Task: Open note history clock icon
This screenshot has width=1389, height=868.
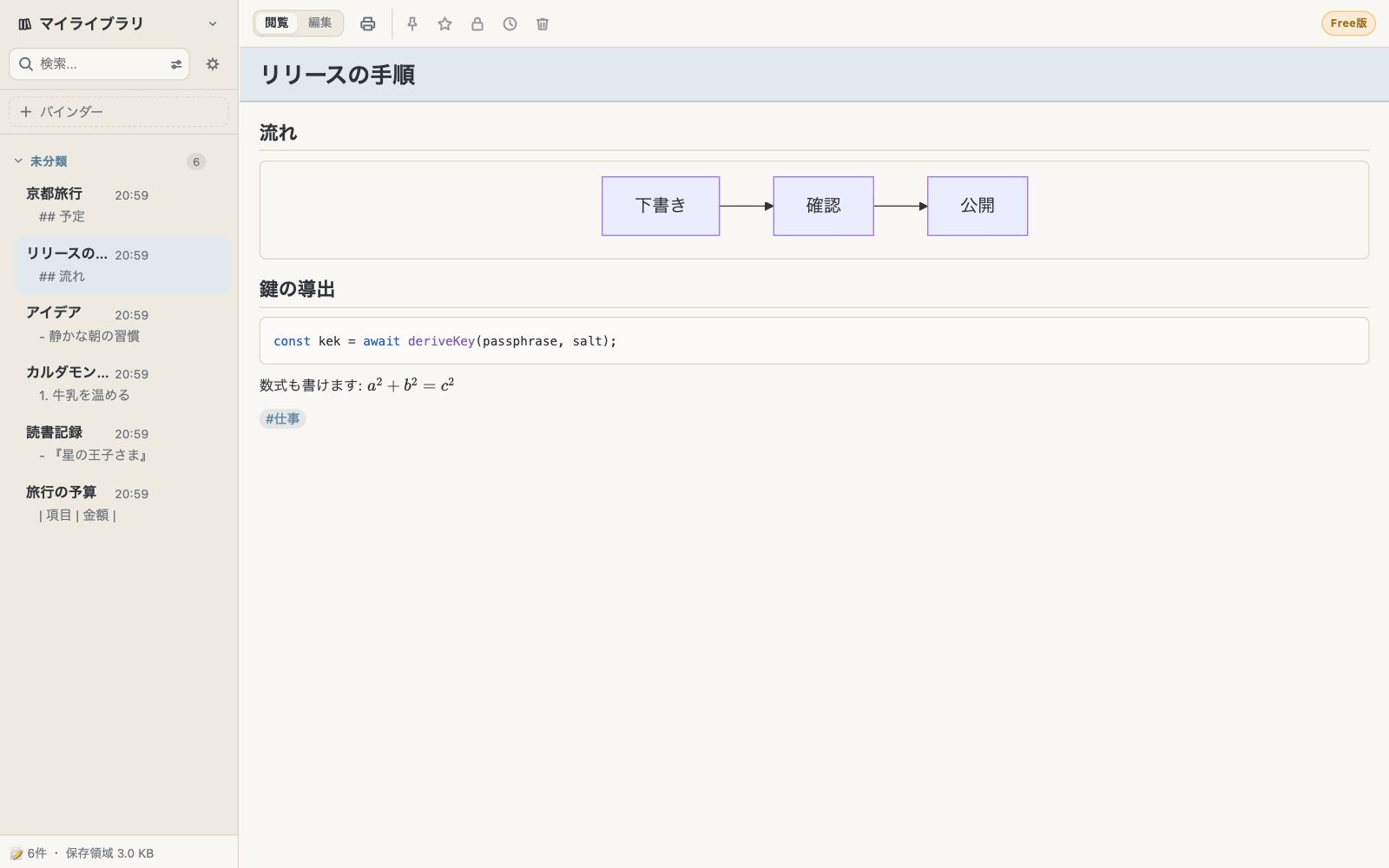Action: [510, 24]
